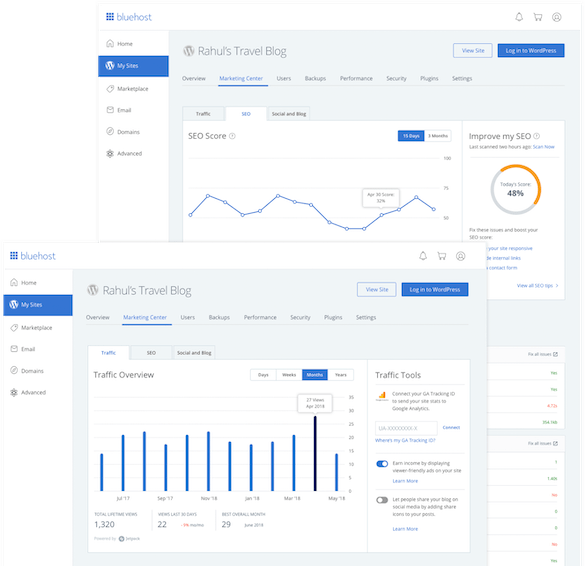Image resolution: width=585 pixels, height=566 pixels.
Task: Click Learn More under share icons toggle
Action: coord(405,529)
